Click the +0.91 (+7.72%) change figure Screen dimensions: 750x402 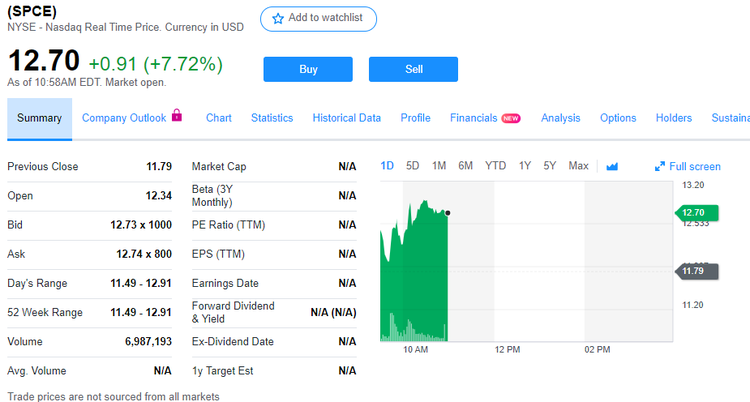(156, 64)
